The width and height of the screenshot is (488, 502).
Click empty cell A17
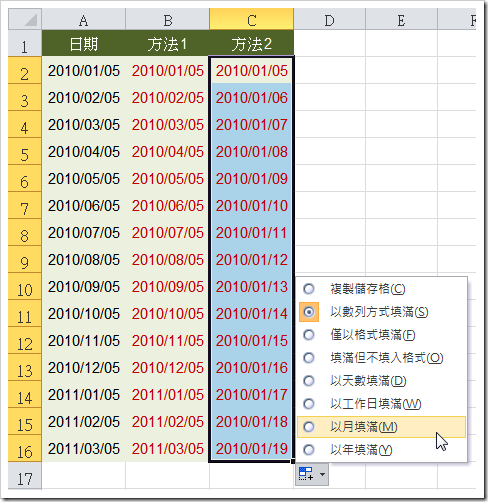(84, 476)
